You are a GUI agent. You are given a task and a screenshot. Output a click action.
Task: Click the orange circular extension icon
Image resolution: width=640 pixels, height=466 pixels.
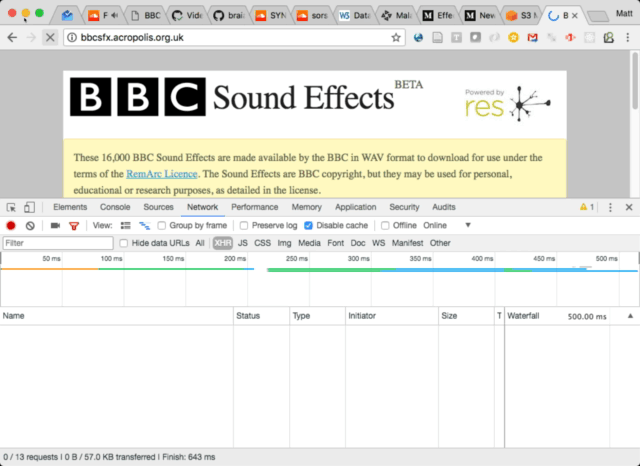tap(513, 38)
